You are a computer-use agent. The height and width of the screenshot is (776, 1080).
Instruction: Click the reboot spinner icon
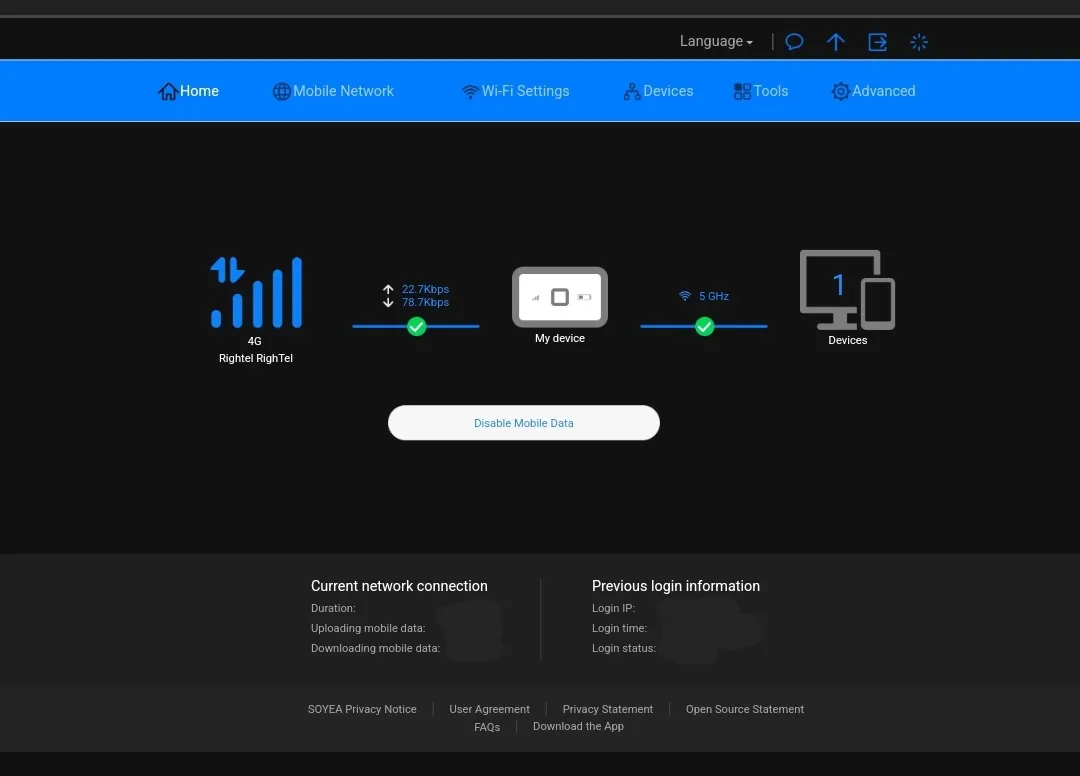pos(919,42)
